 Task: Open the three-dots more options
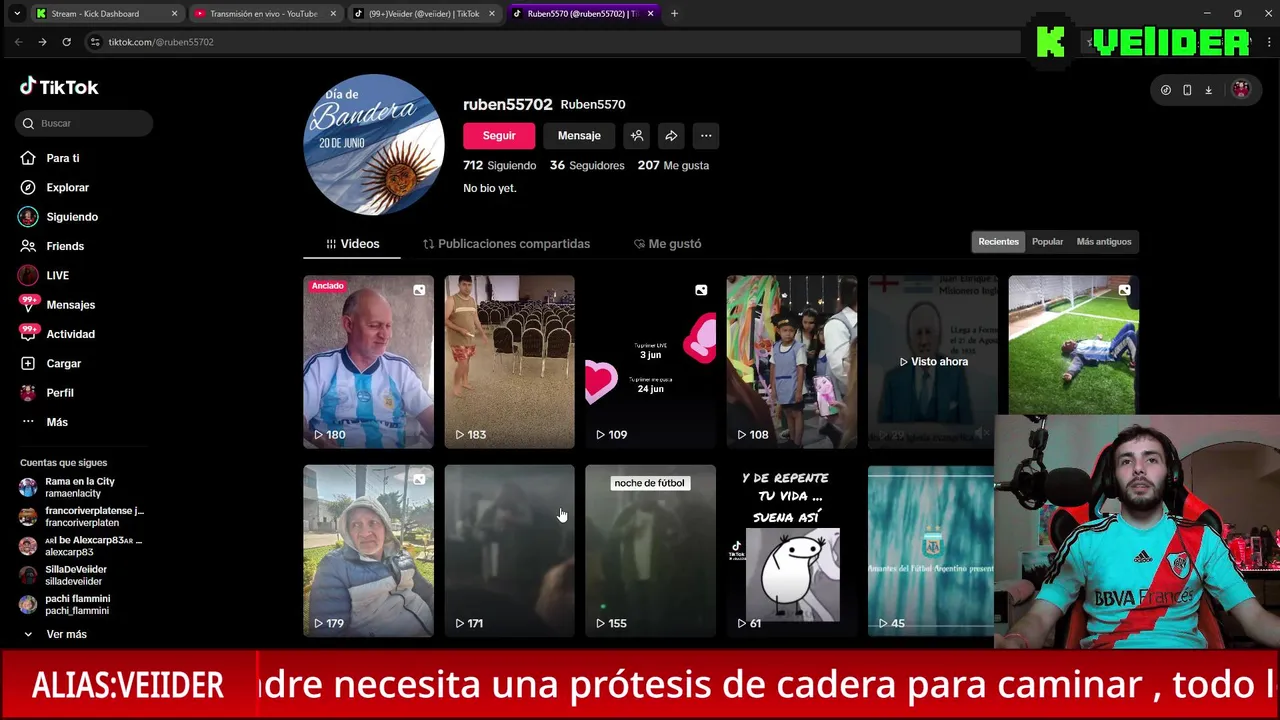click(706, 136)
